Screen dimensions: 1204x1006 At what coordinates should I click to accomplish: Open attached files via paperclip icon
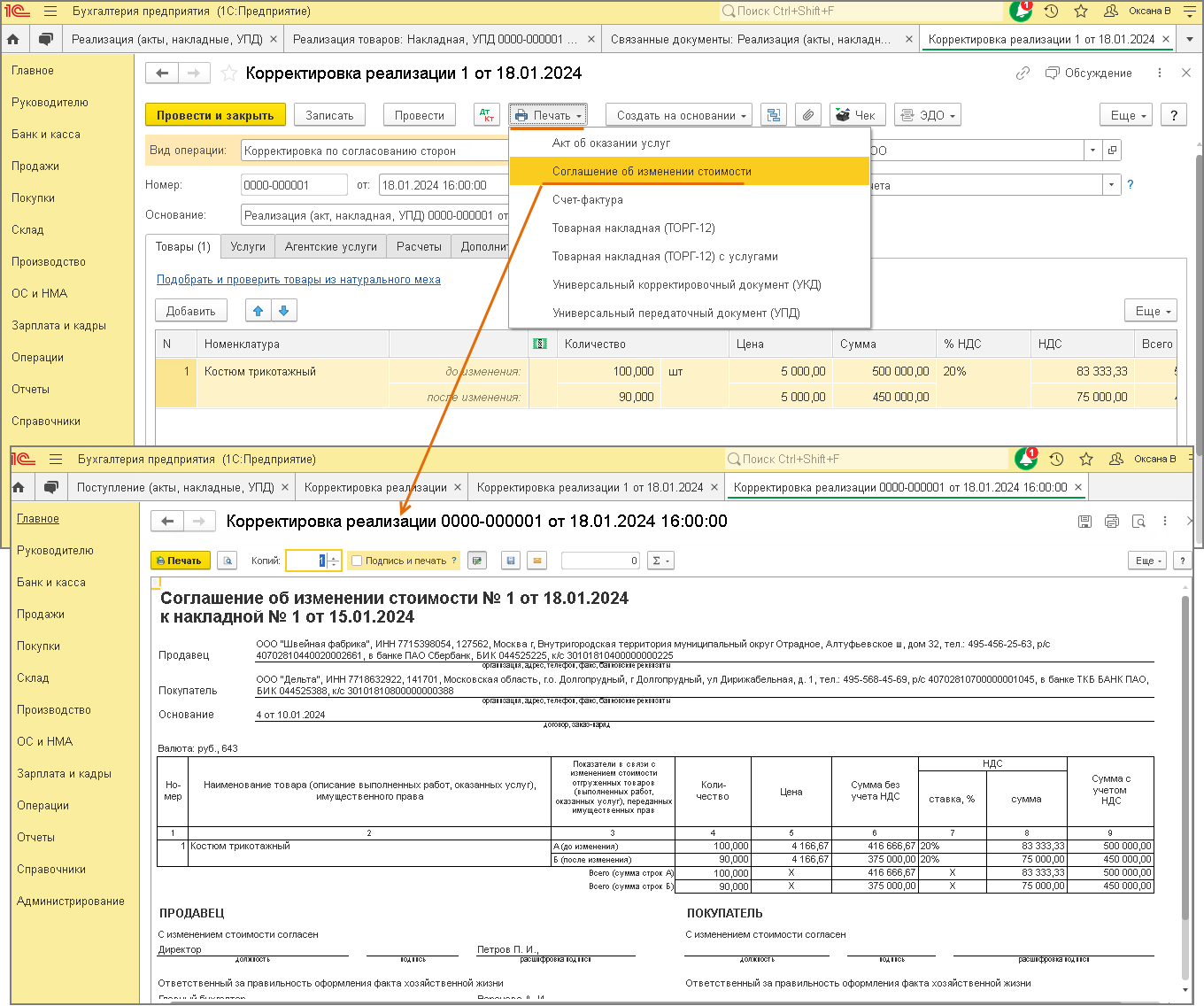(x=807, y=115)
